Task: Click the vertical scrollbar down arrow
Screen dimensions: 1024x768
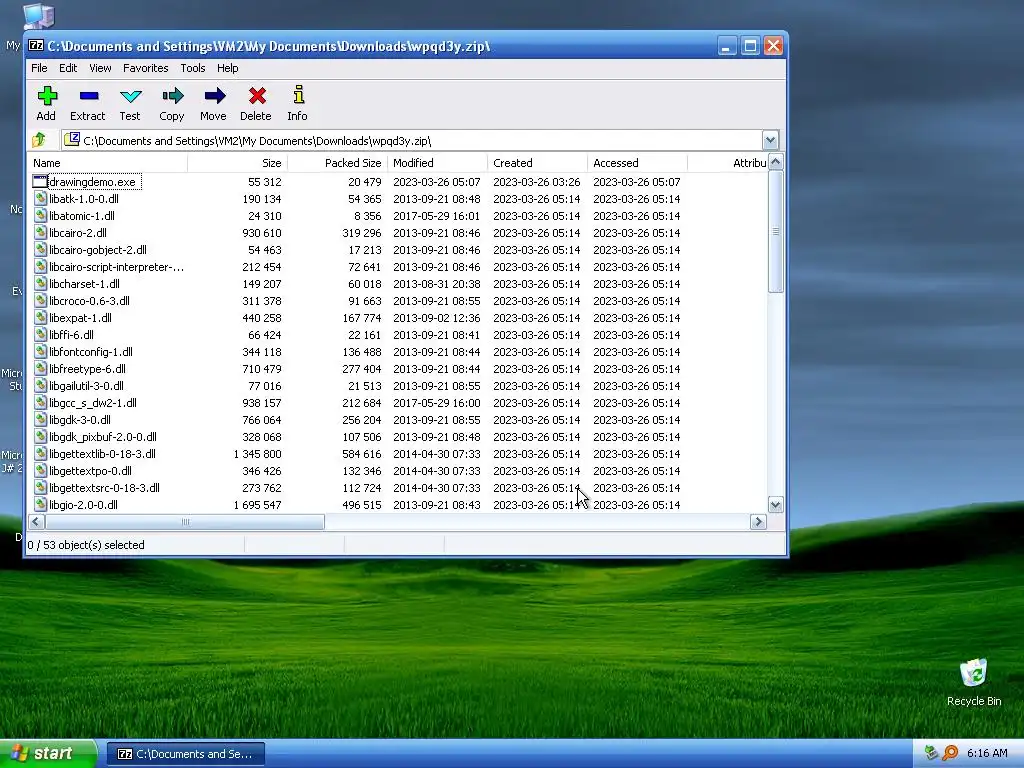Action: point(775,504)
